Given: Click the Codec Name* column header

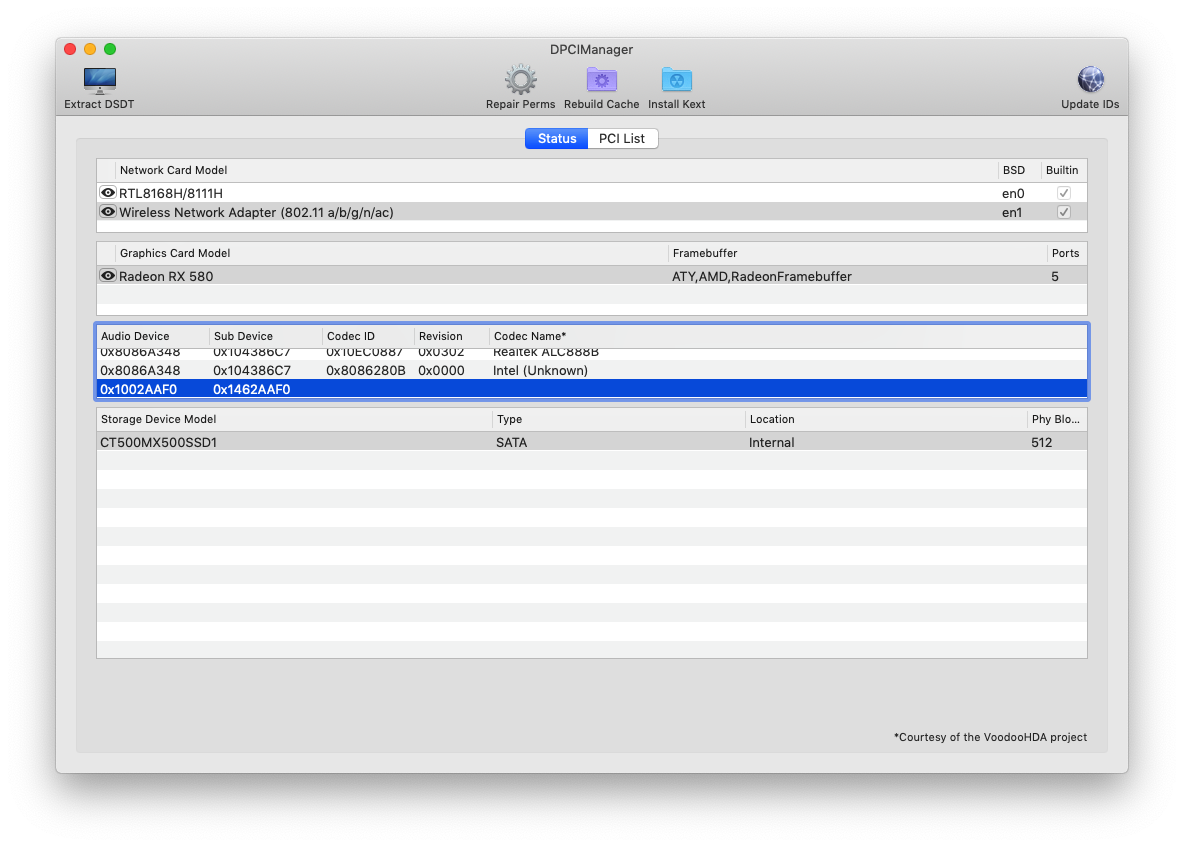Looking at the screenshot, I should click(788, 336).
